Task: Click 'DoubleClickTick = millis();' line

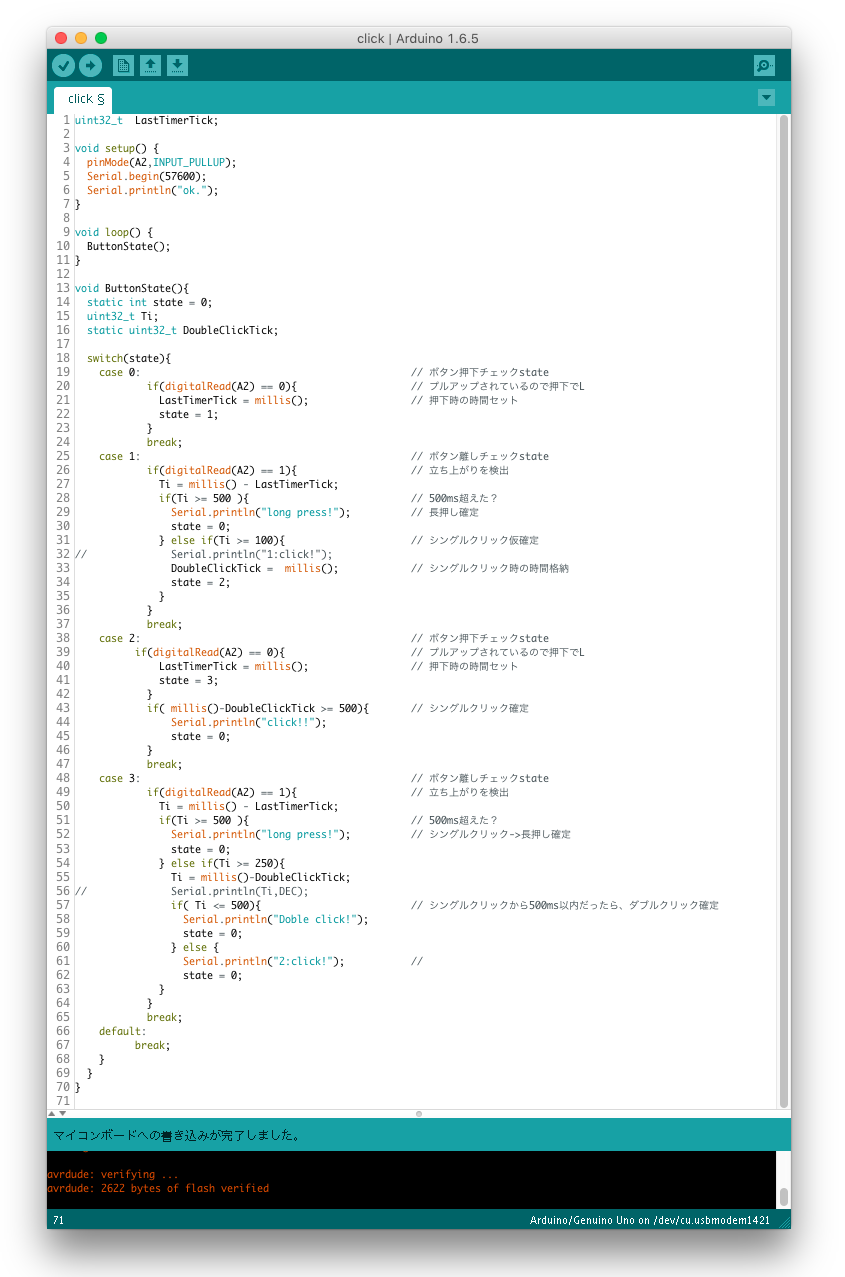Action: (255, 568)
